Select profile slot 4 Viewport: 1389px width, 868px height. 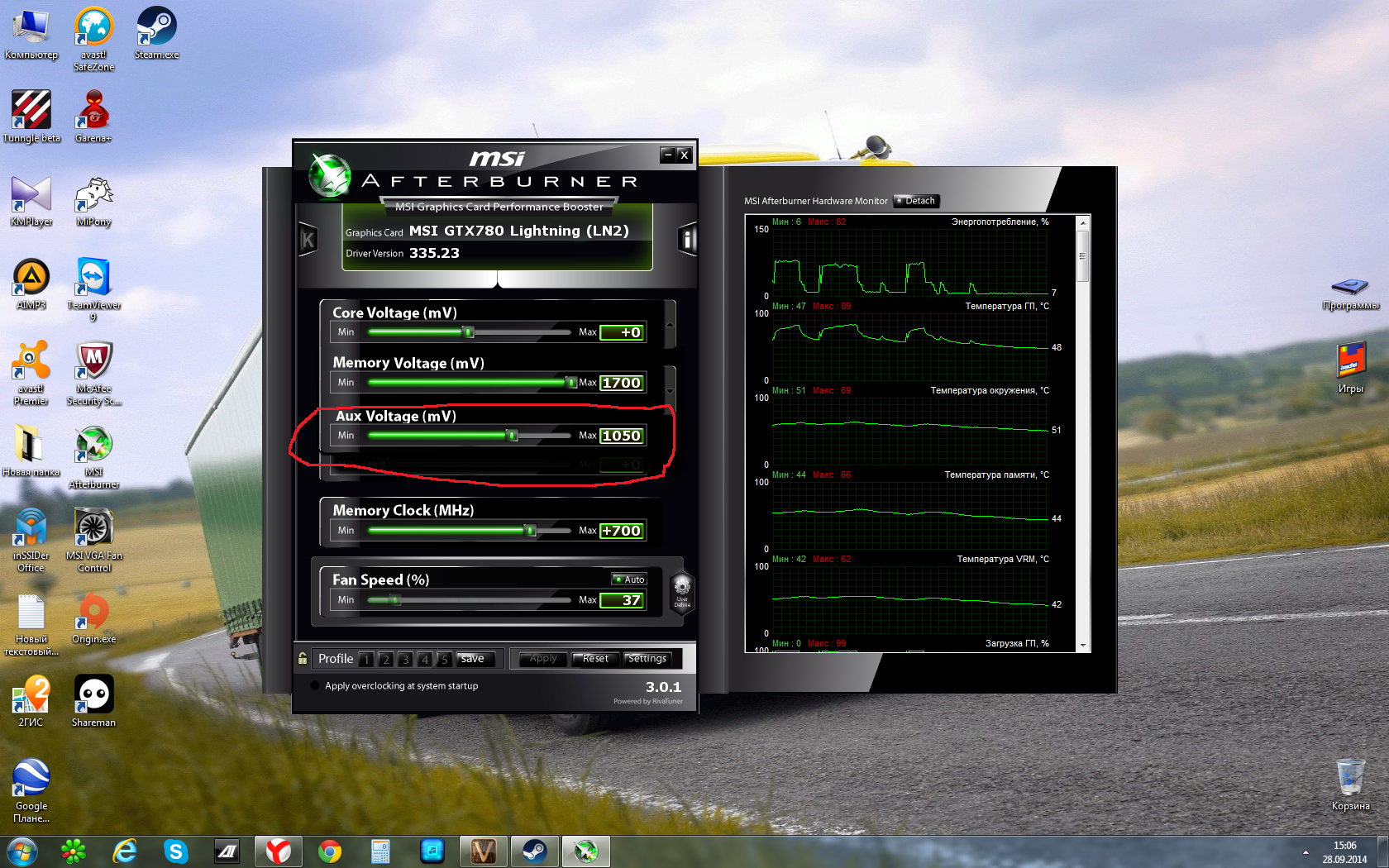tap(425, 659)
